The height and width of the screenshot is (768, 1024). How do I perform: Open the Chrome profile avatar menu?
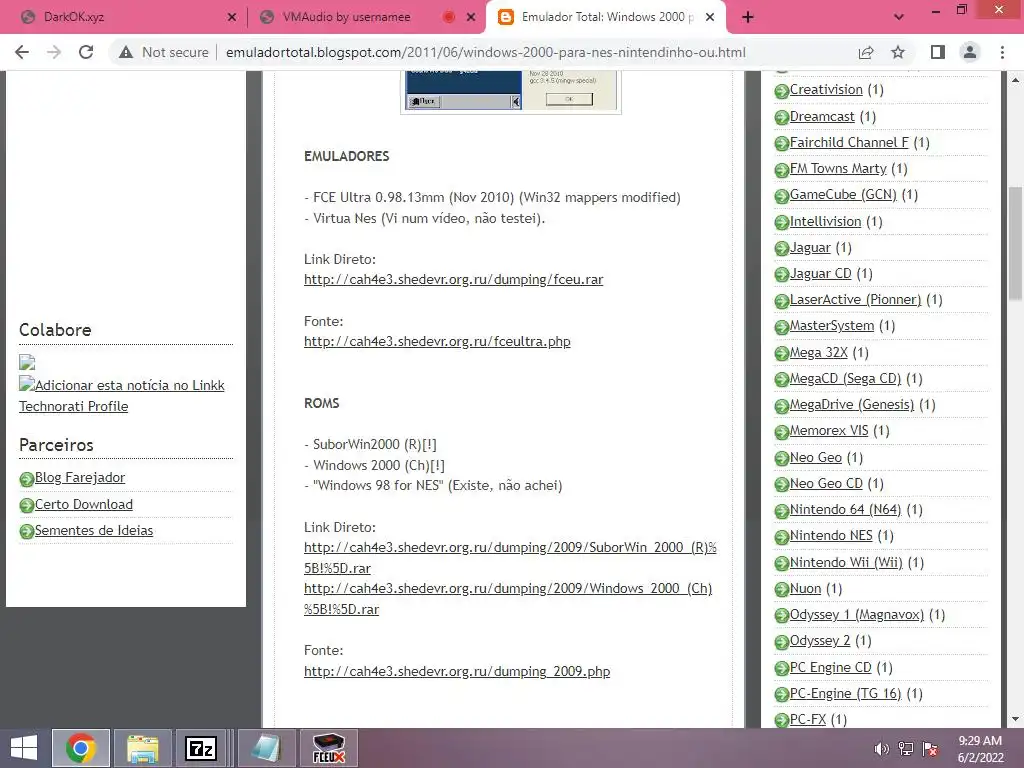(x=970, y=52)
